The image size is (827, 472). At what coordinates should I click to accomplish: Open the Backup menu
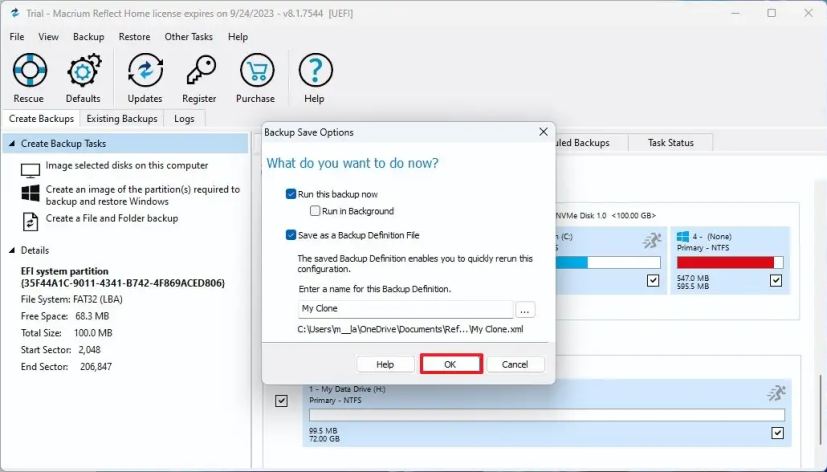(x=89, y=37)
